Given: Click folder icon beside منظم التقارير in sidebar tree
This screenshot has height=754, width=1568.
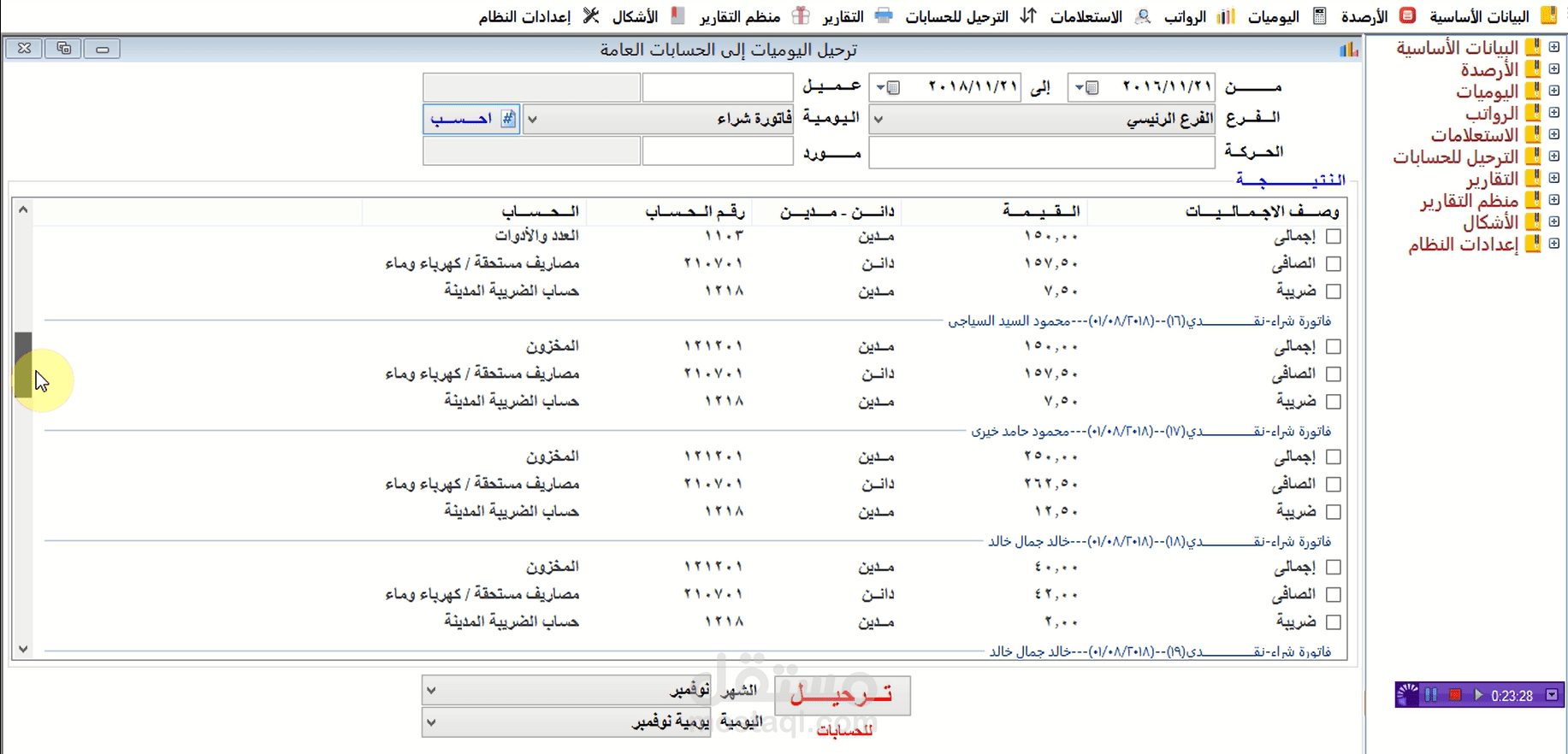Looking at the screenshot, I should coord(1533,200).
